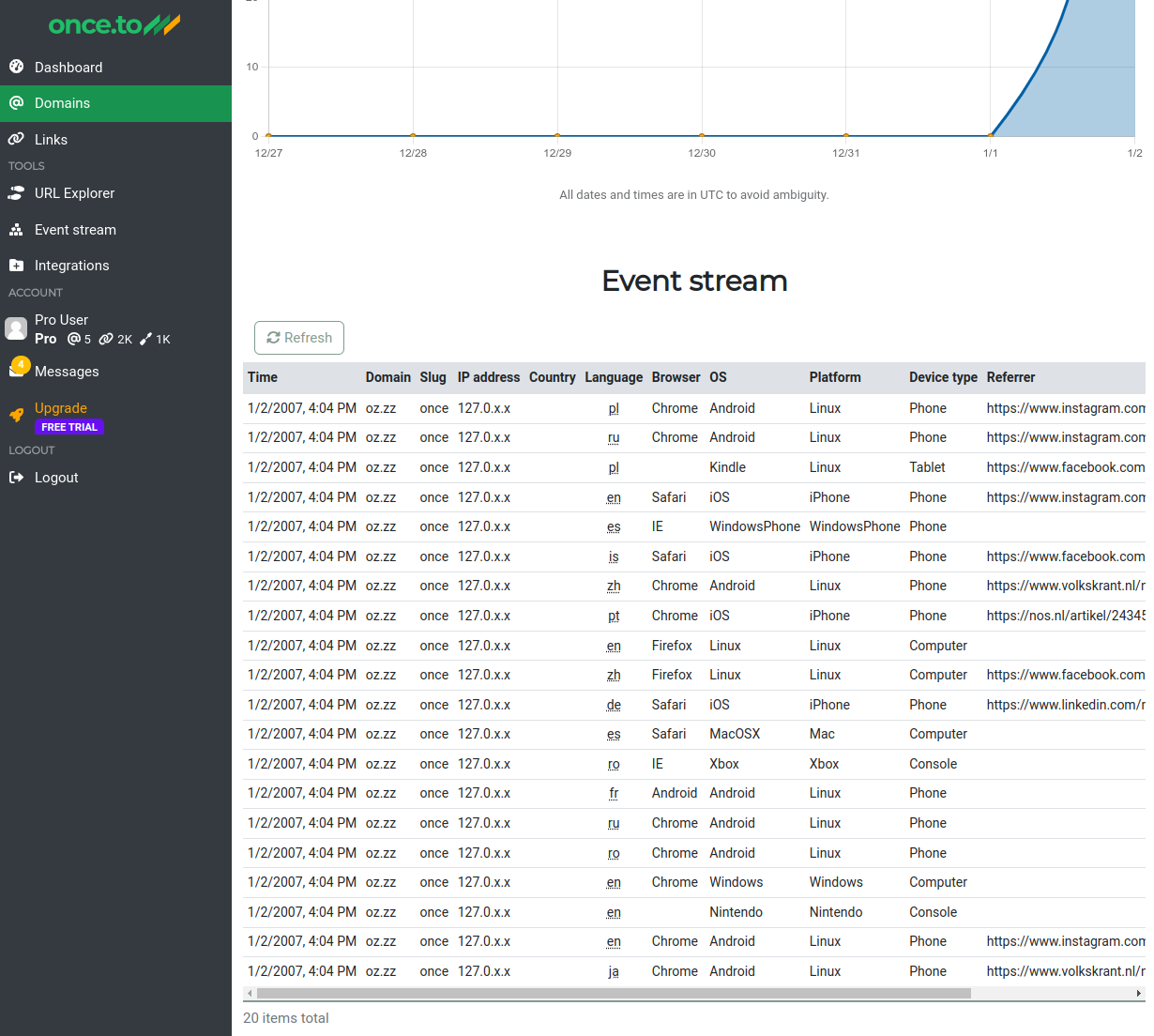The image size is (1154, 1036).
Task: Click the Browser column header
Action: (676, 377)
